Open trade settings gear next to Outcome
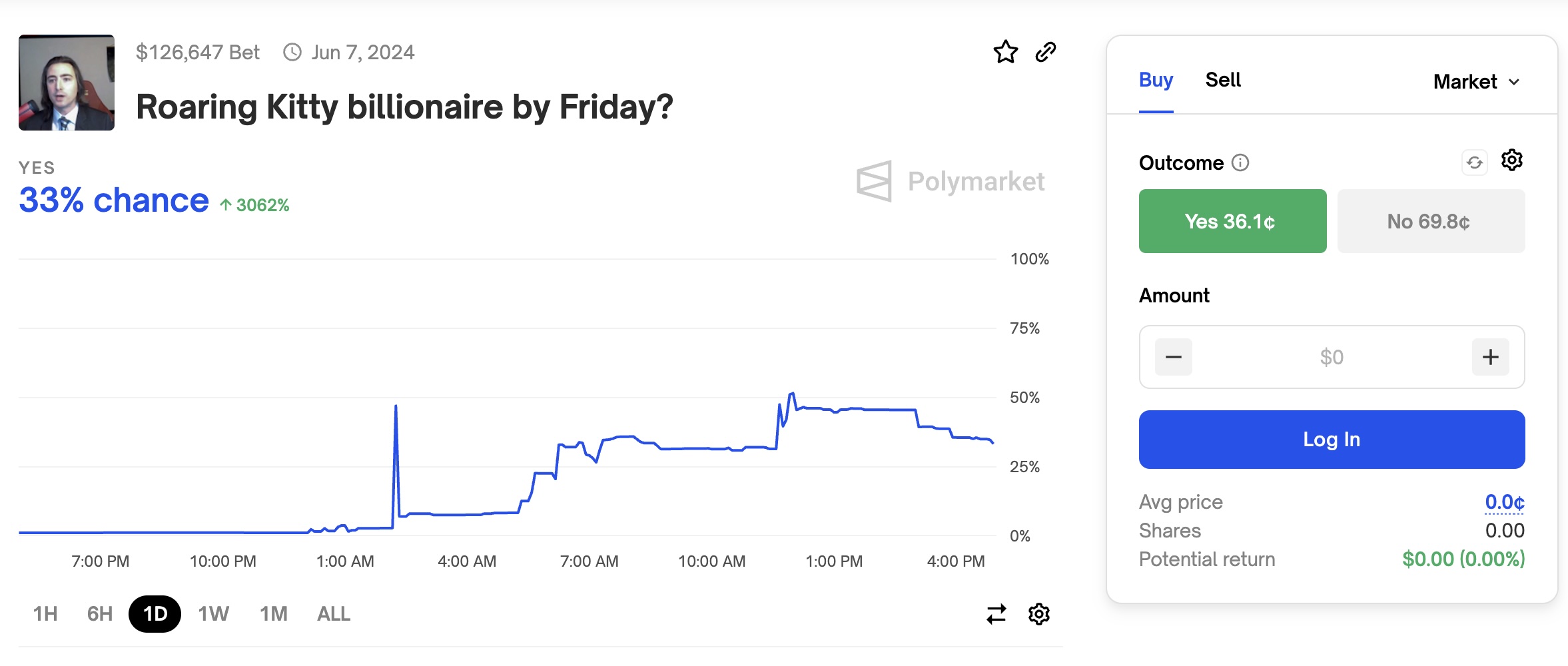Viewport: 1568px width, 666px height. [1511, 161]
